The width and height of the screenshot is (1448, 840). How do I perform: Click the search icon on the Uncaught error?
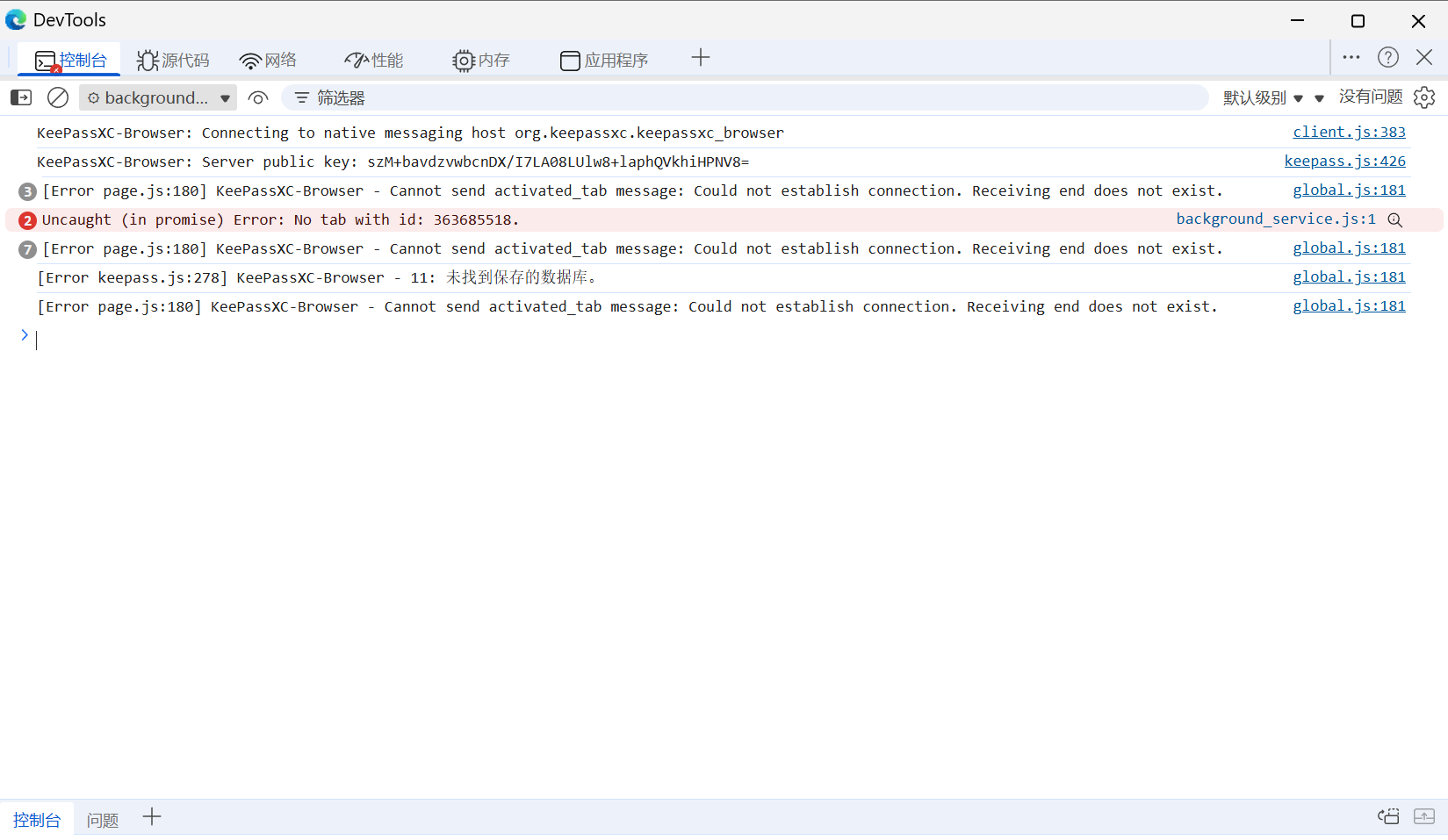click(x=1395, y=219)
